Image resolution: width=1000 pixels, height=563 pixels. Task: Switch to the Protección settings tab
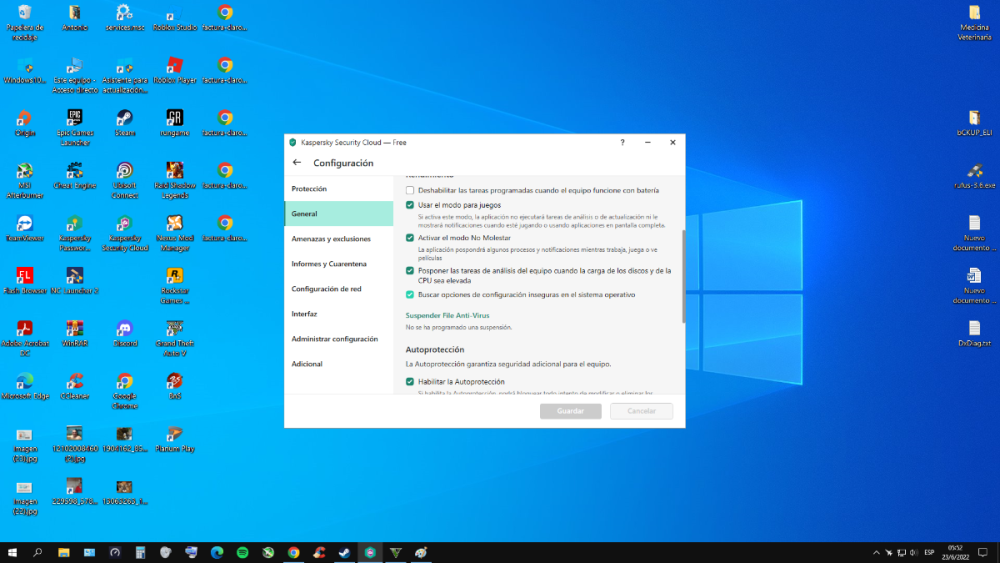point(309,189)
